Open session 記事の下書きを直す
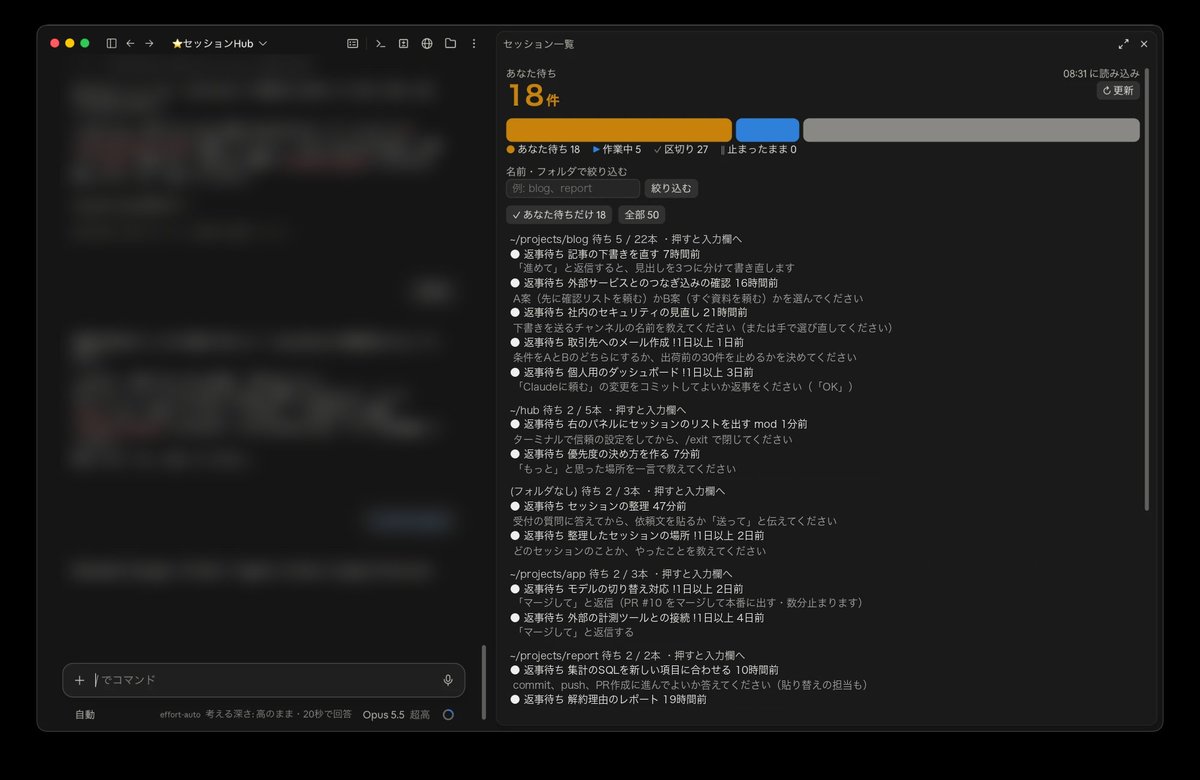 point(605,254)
